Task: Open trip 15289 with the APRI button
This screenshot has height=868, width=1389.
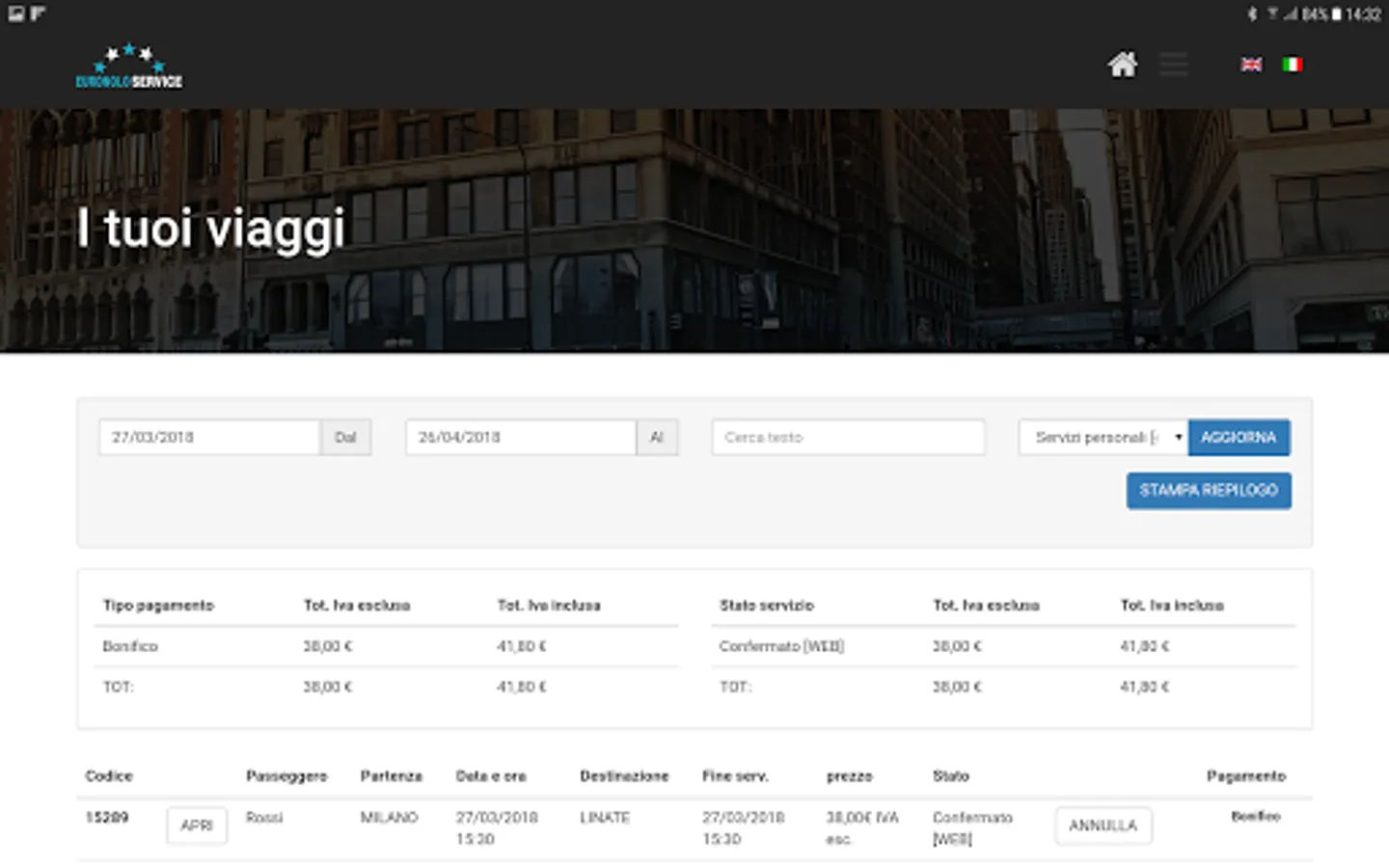Action: click(197, 826)
